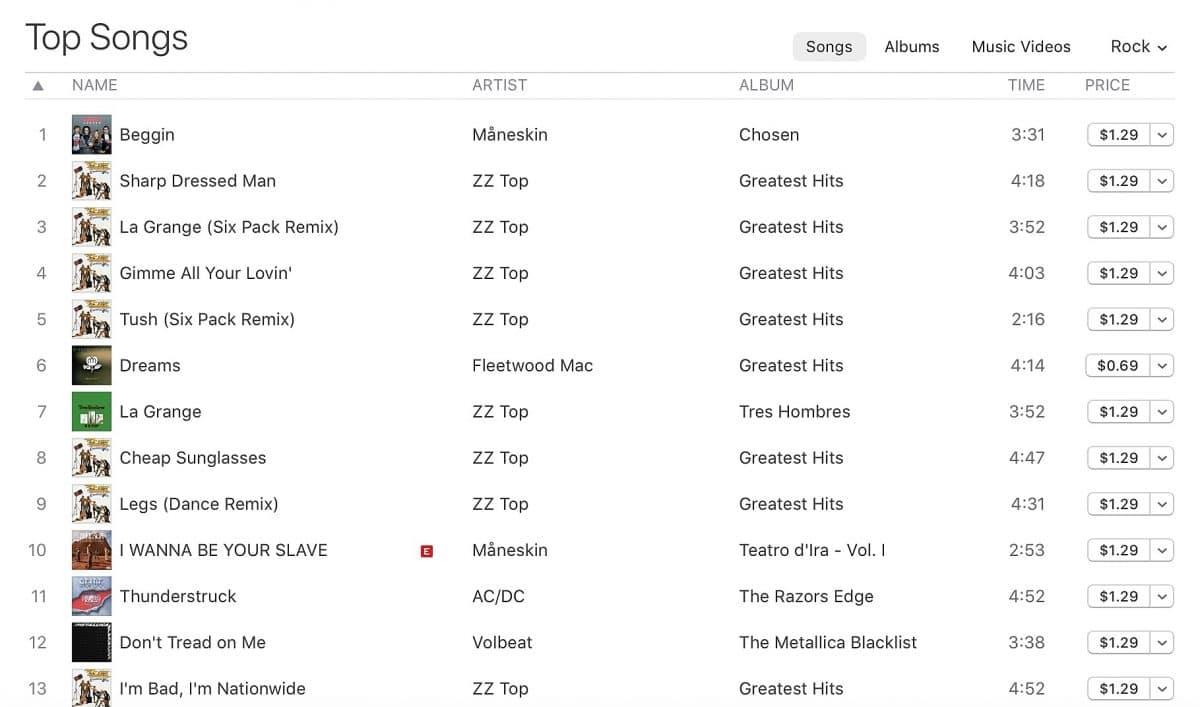
Task: Click the Dreams album cover icon
Action: point(91,366)
